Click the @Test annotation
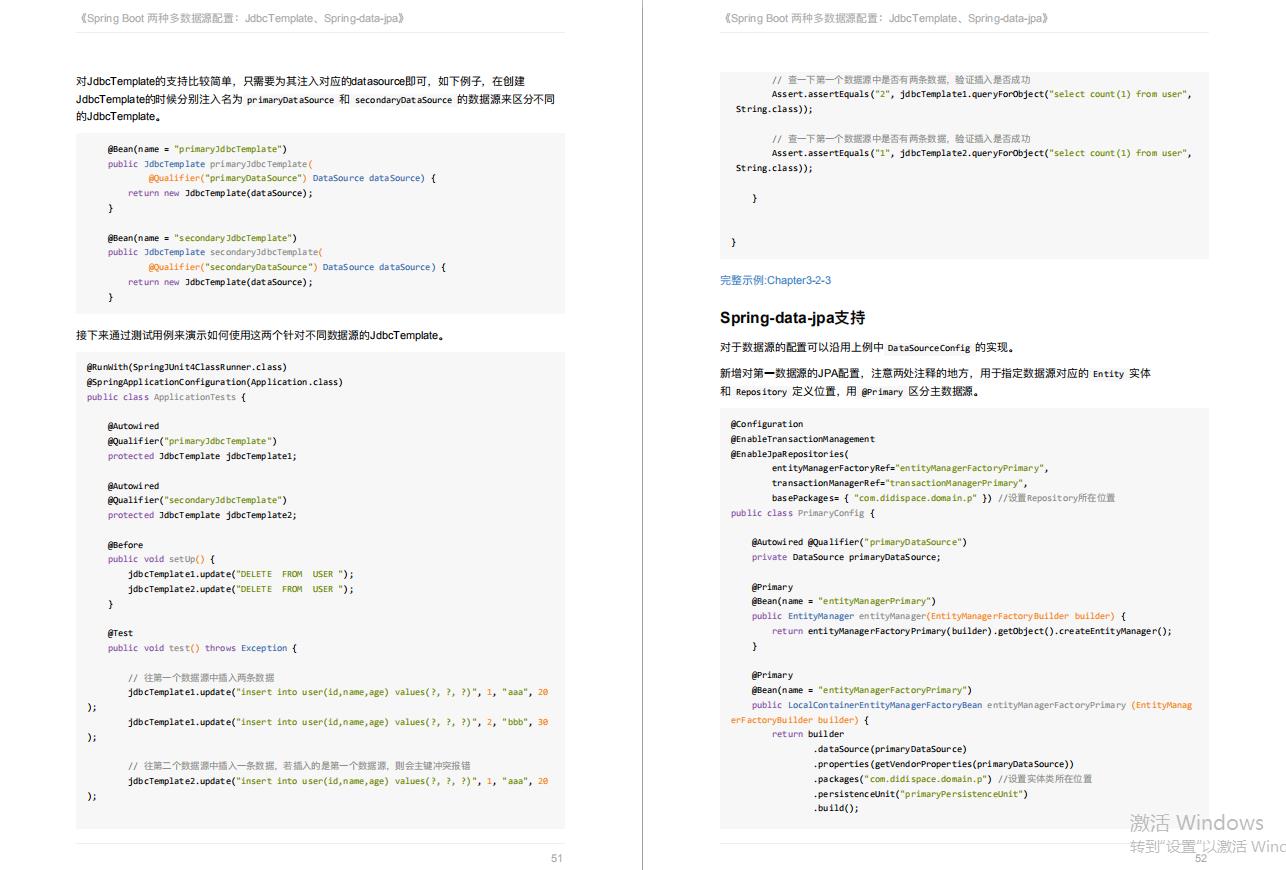The height and width of the screenshot is (870, 1286). (x=120, y=633)
